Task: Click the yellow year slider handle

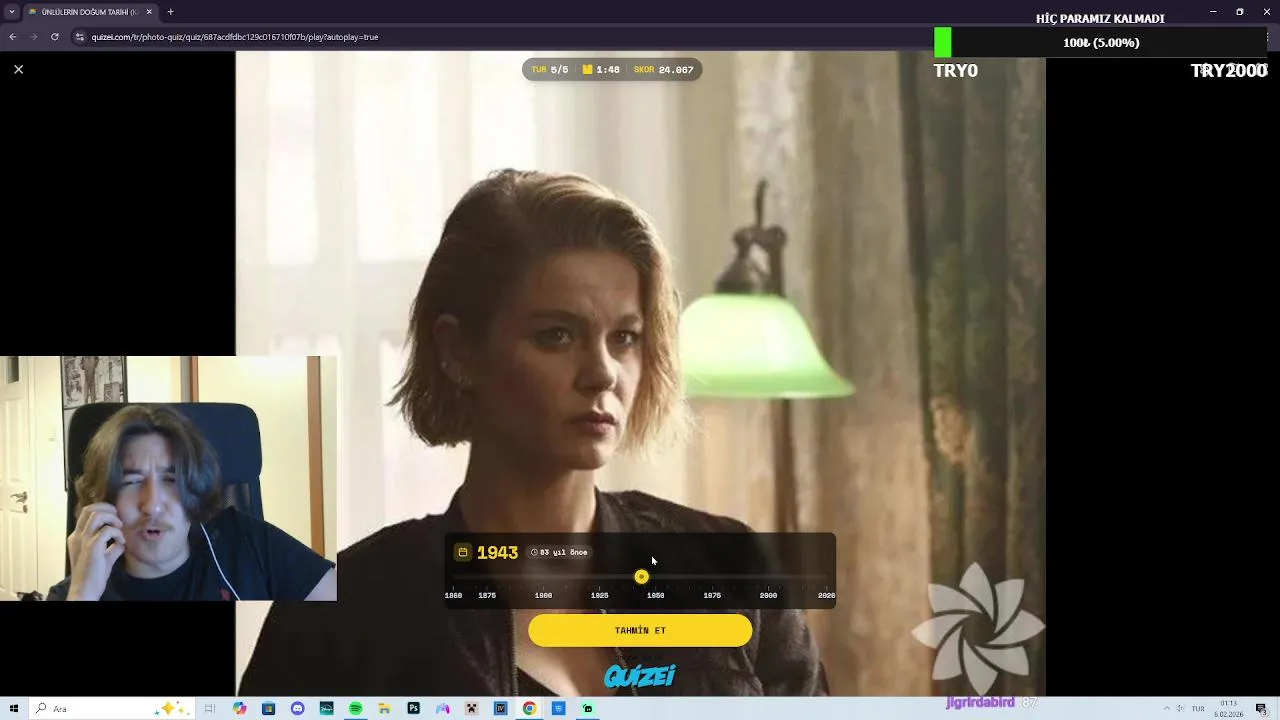Action: point(641,576)
